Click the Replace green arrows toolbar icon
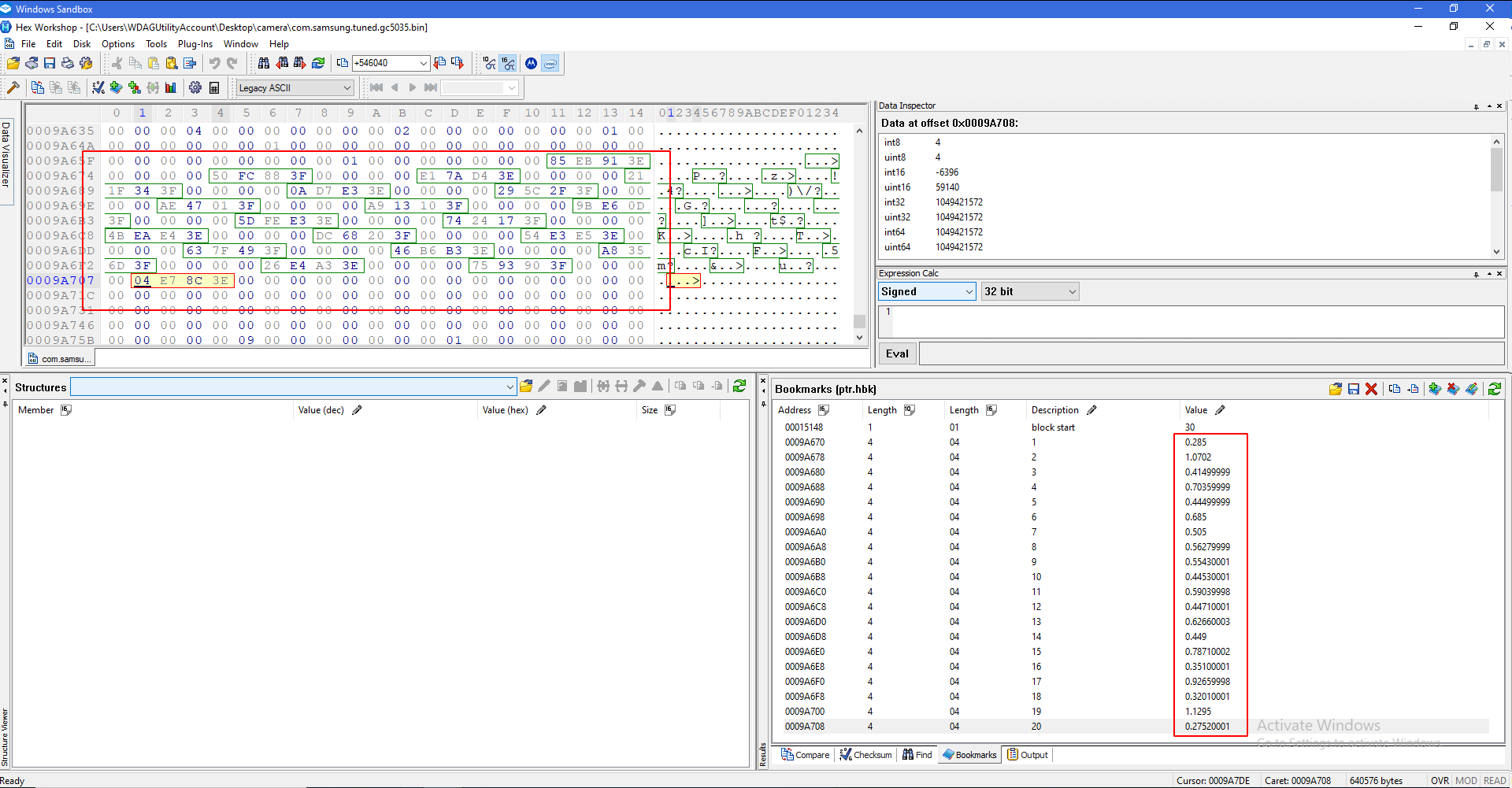This screenshot has width=1512, height=788. pos(318,63)
